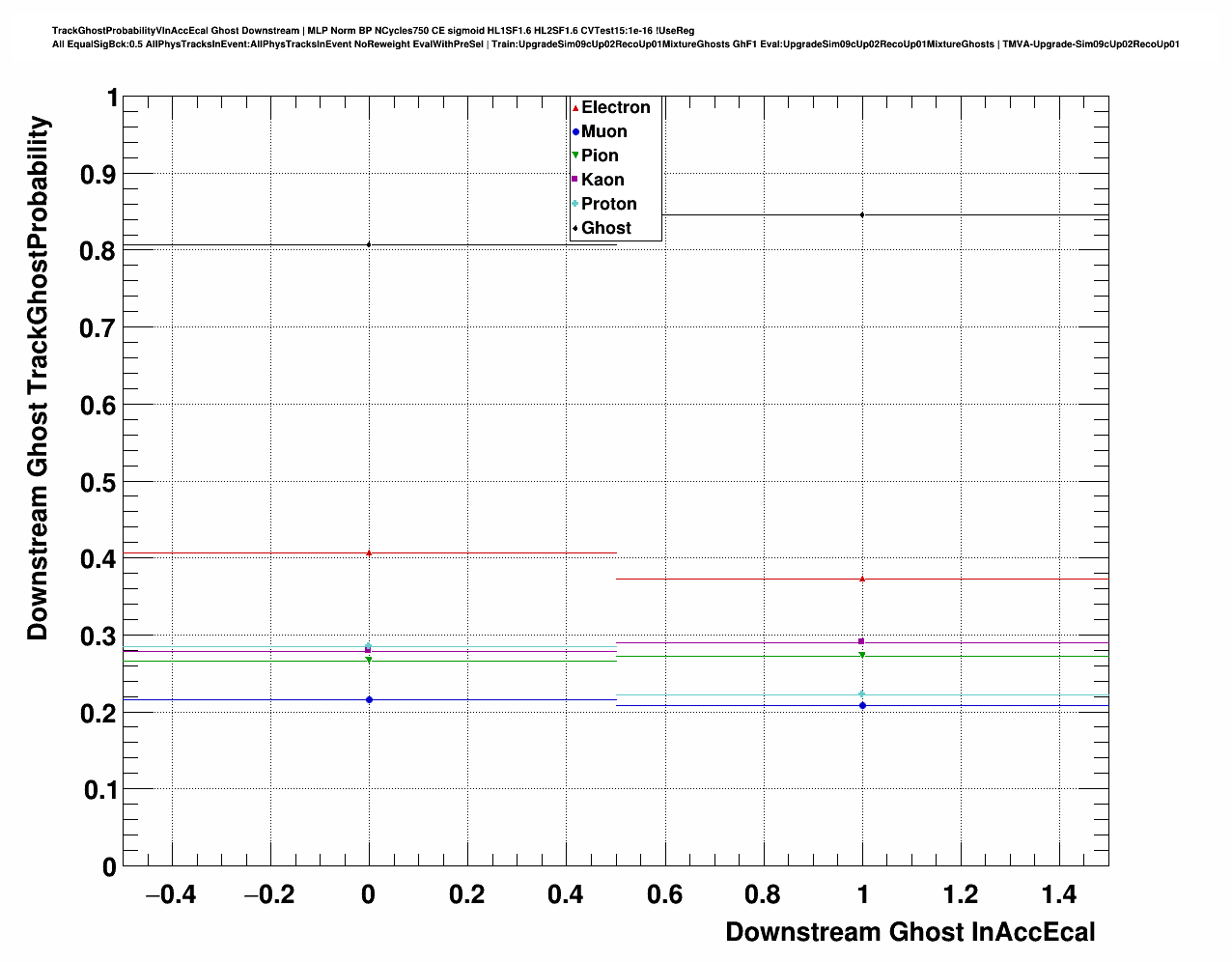The height and width of the screenshot is (962, 1232).
Task: Select Muon data point at x=0
Action: pos(369,699)
